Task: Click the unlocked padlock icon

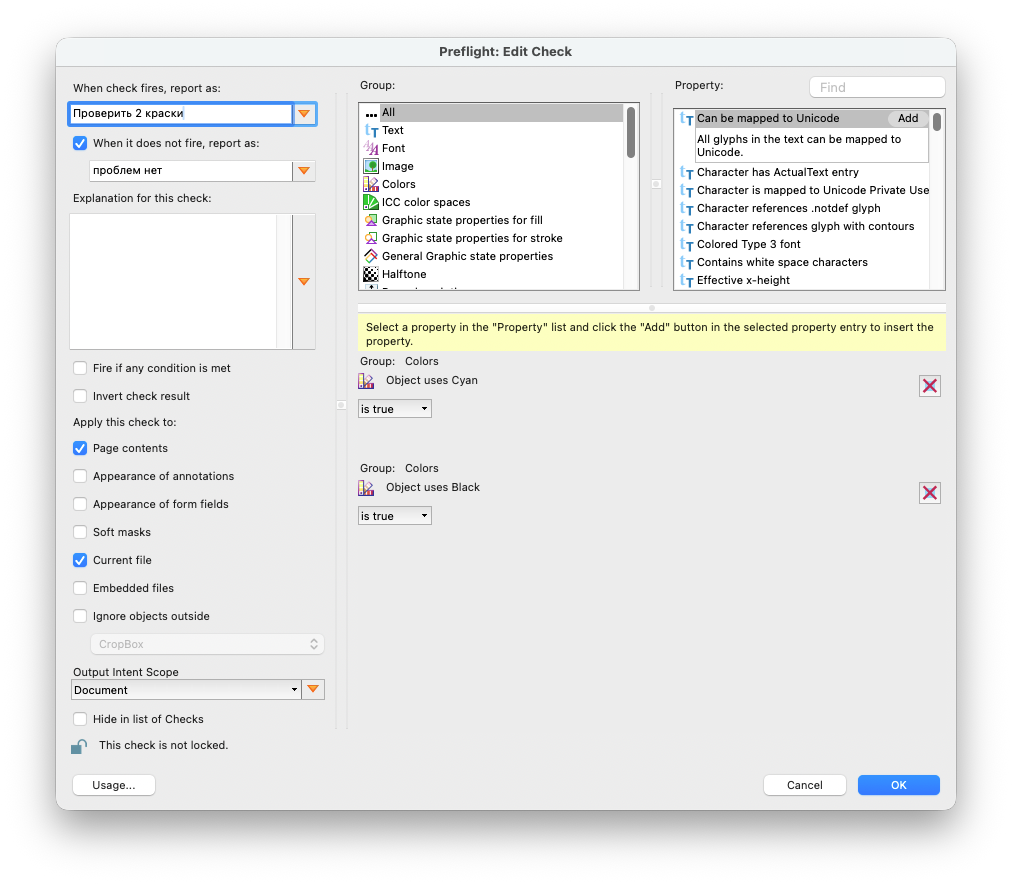Action: 79,746
